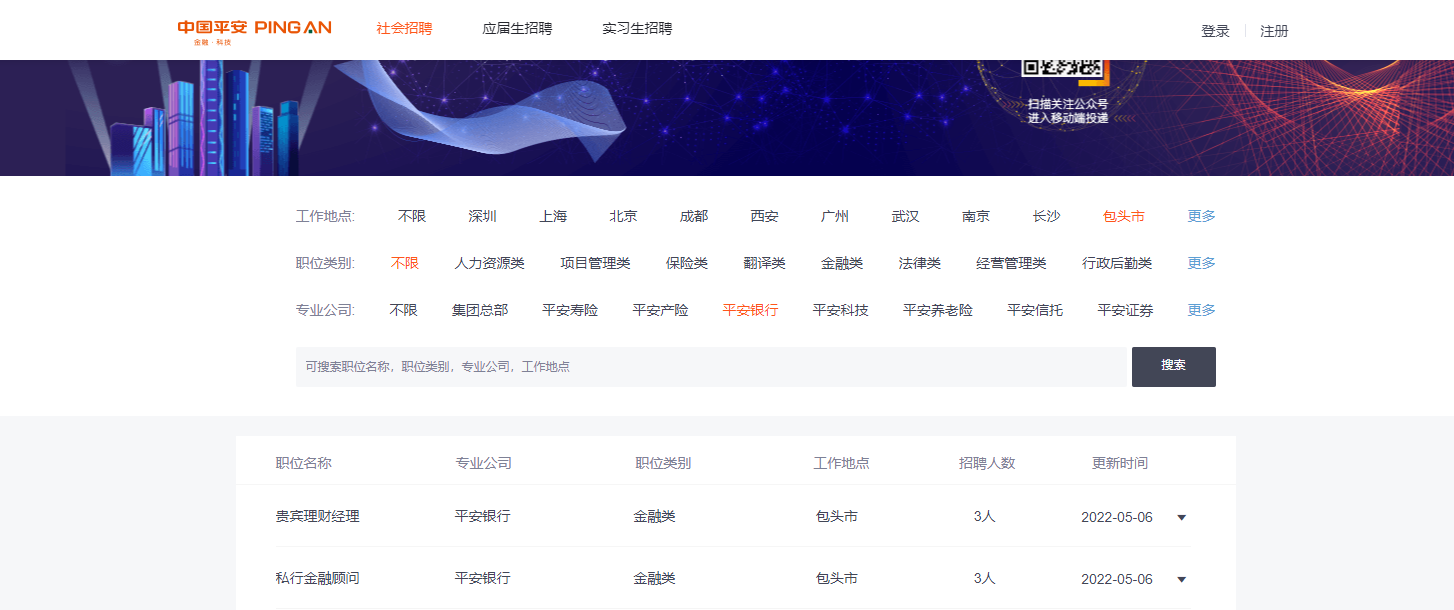Filter job category by 行政后勤类

1118,263
